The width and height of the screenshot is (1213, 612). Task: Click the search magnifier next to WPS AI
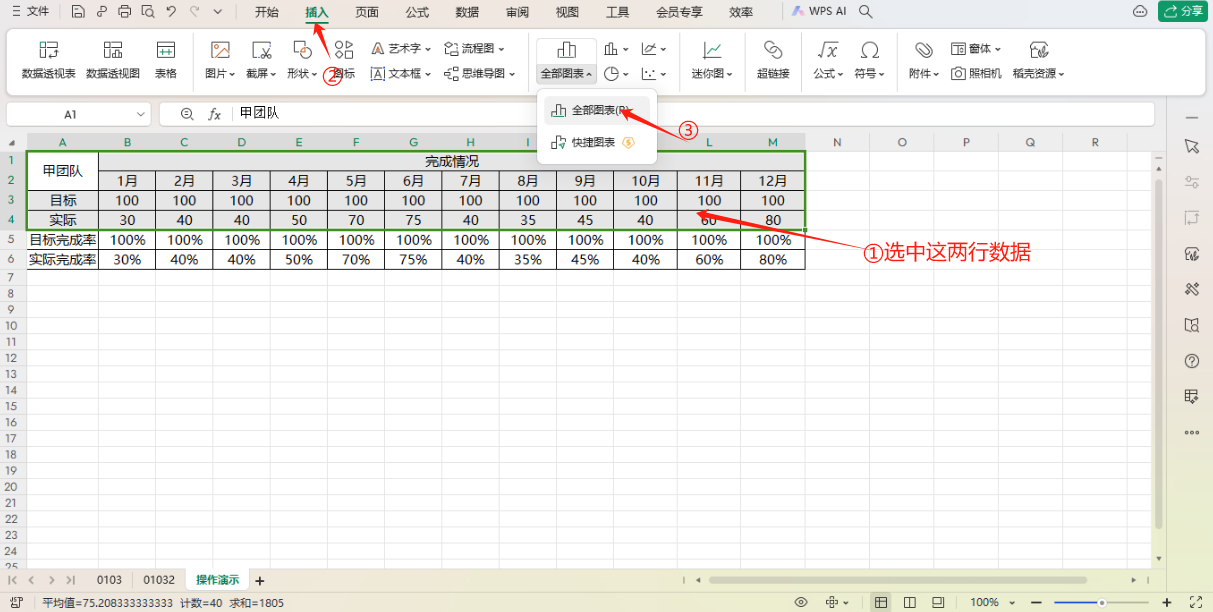click(x=866, y=12)
